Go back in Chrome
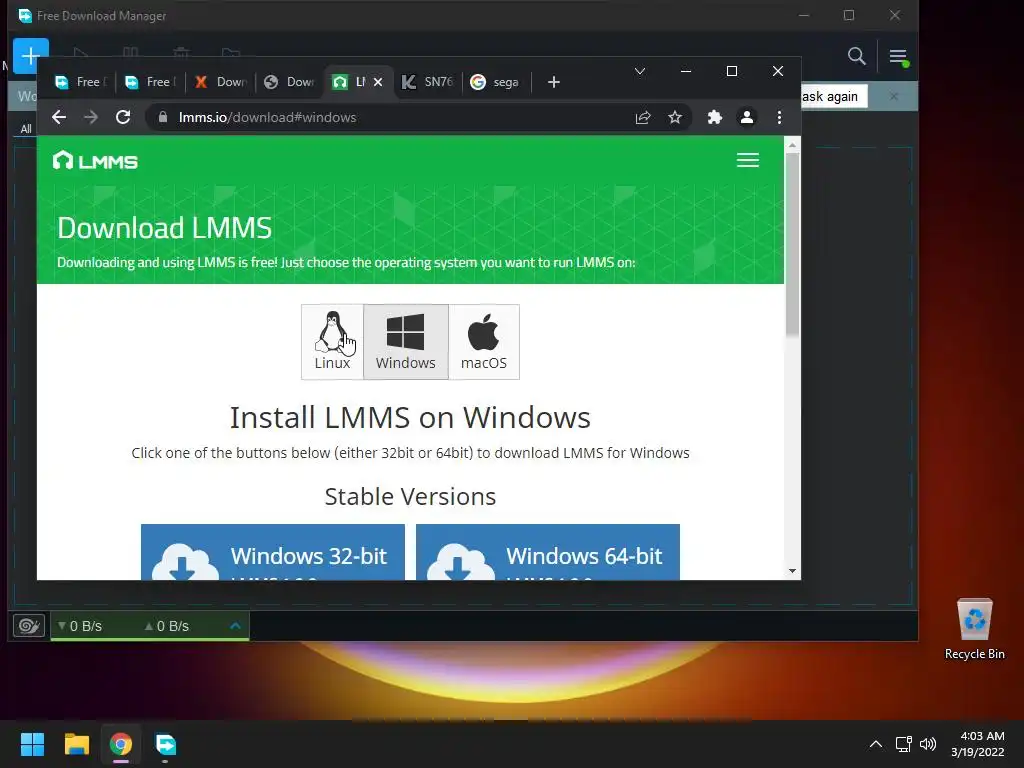This screenshot has height=768, width=1024. tap(59, 118)
